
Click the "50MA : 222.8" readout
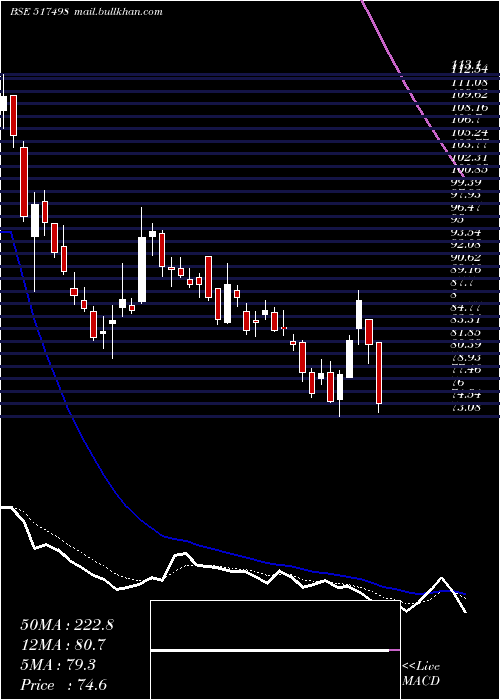click(67, 625)
